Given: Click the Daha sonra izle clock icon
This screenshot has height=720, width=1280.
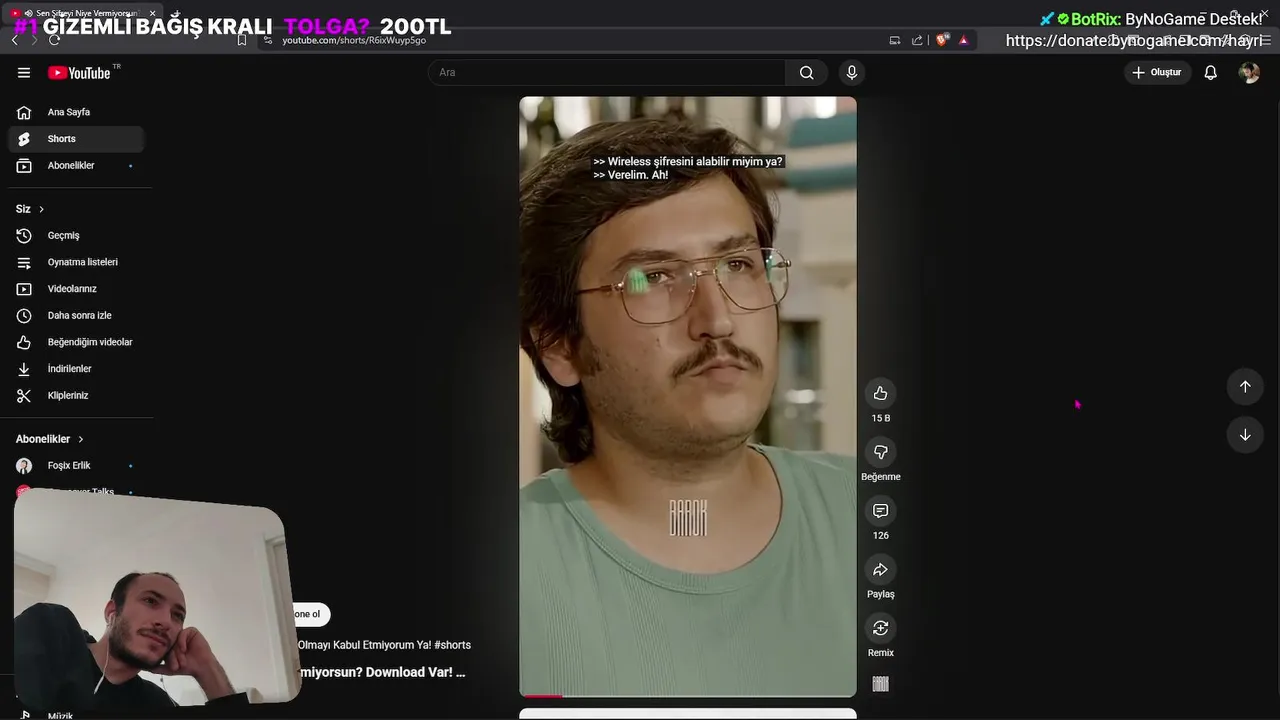Looking at the screenshot, I should (x=24, y=315).
